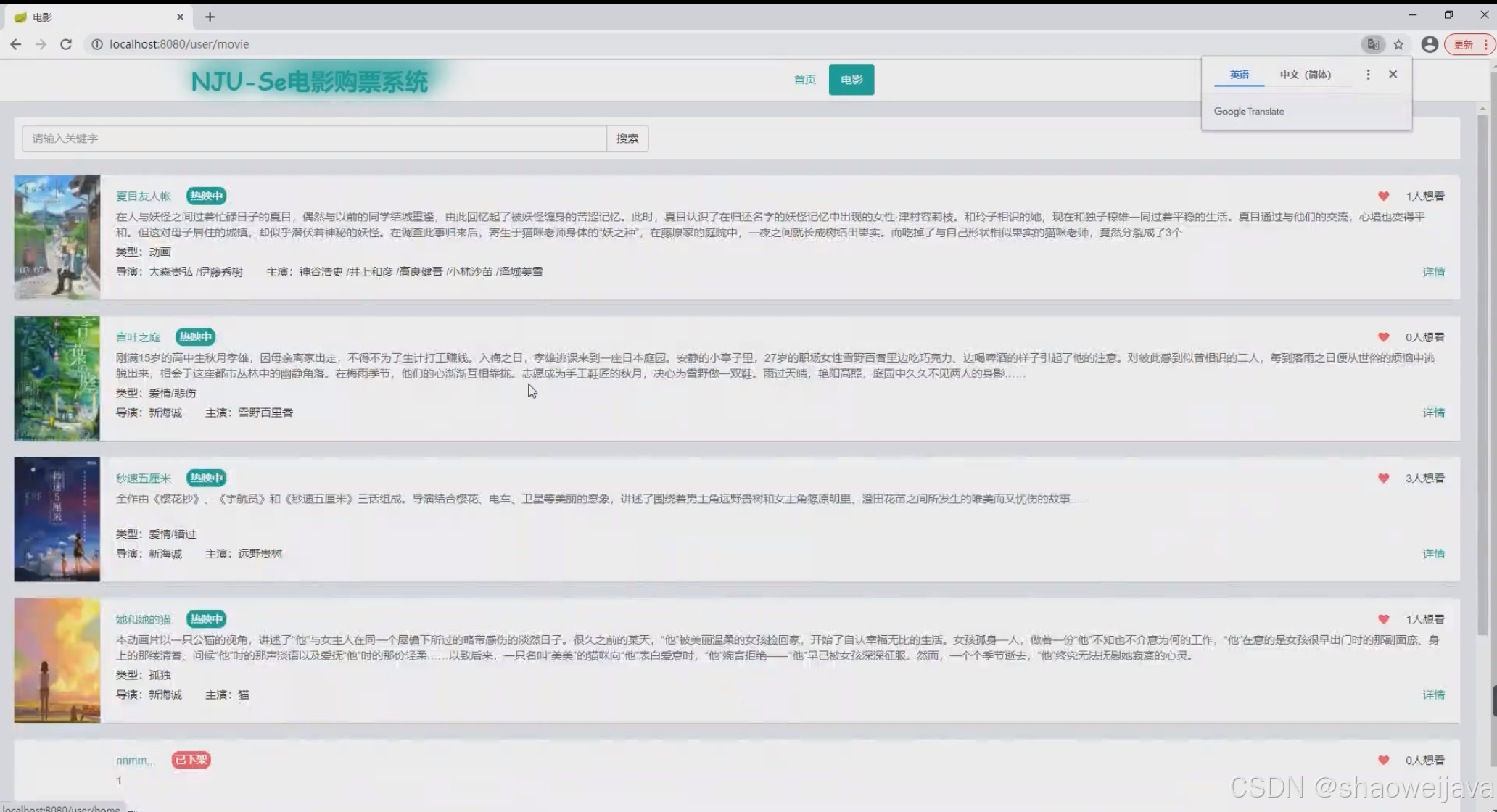Click the Google Translate icon in address bar
The width and height of the screenshot is (1497, 812).
(x=1373, y=44)
